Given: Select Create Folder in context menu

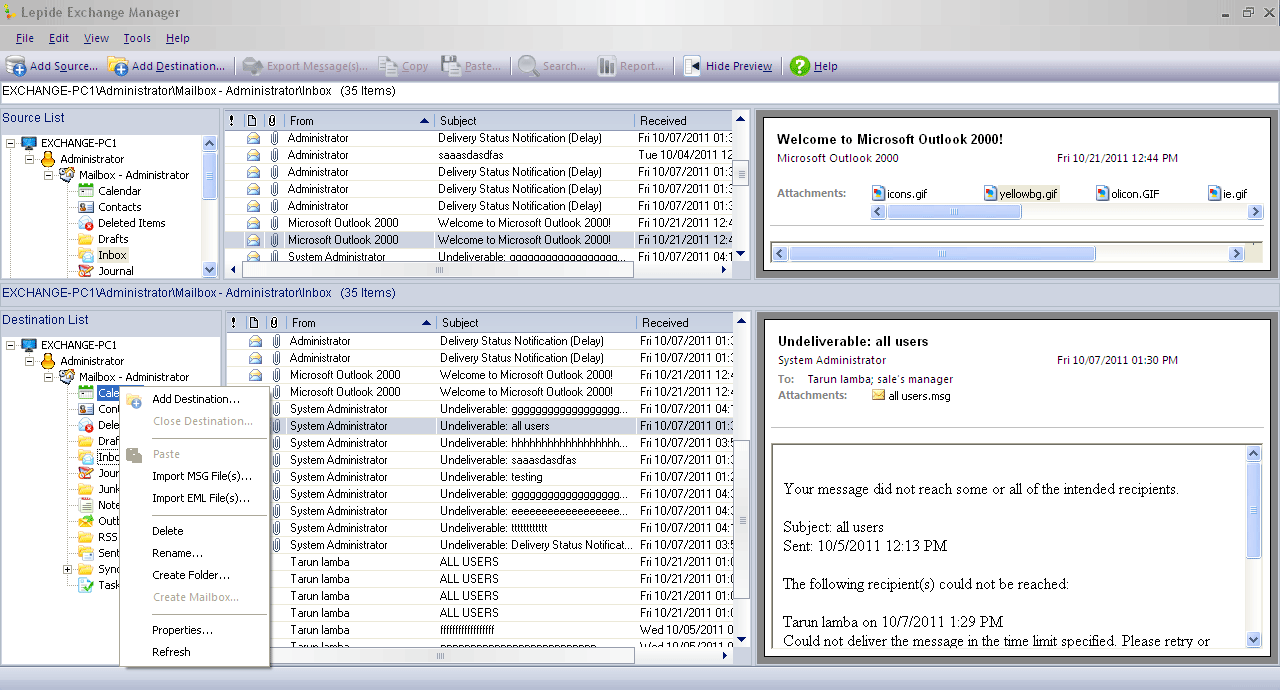Looking at the screenshot, I should point(190,575).
